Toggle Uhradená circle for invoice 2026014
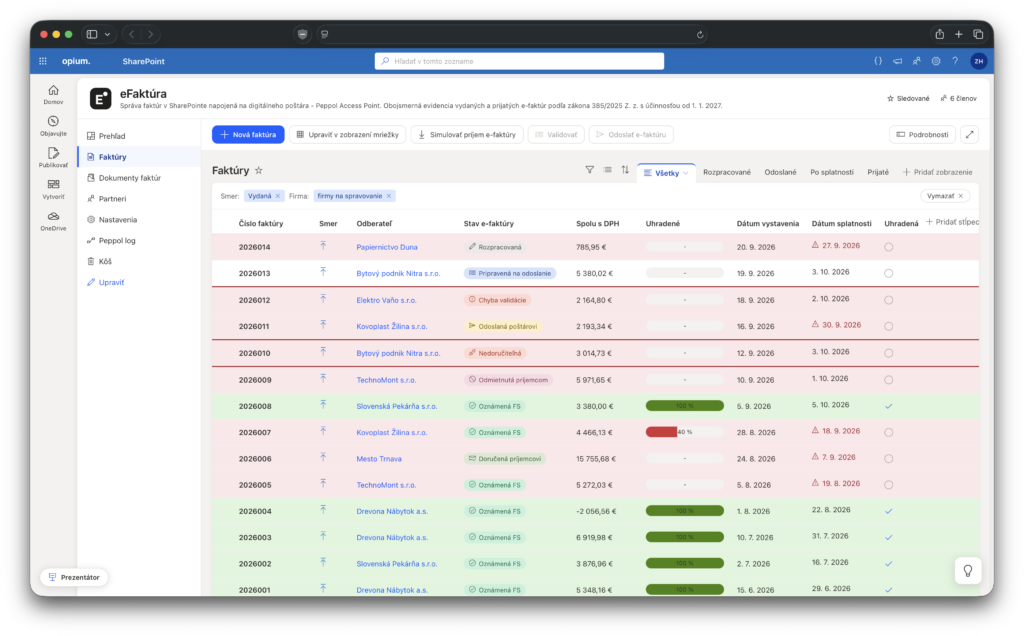 coord(889,247)
